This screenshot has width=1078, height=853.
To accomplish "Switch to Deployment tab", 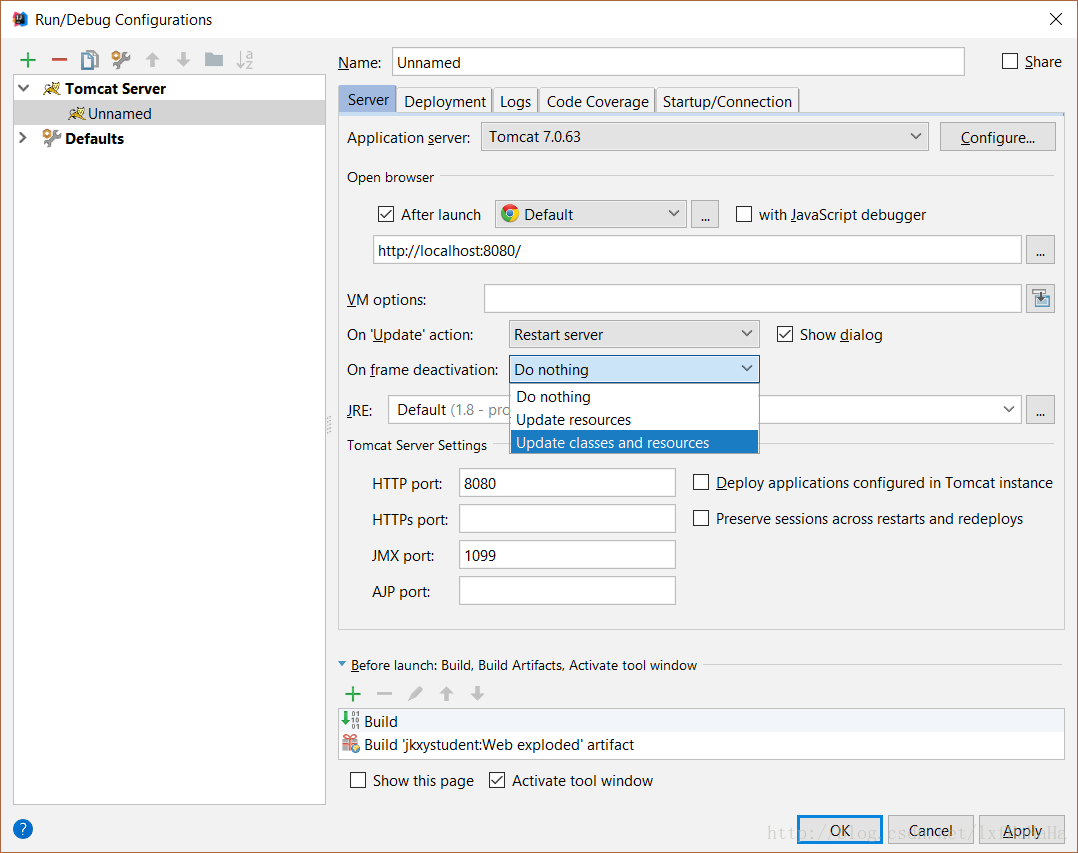I will coord(445,102).
